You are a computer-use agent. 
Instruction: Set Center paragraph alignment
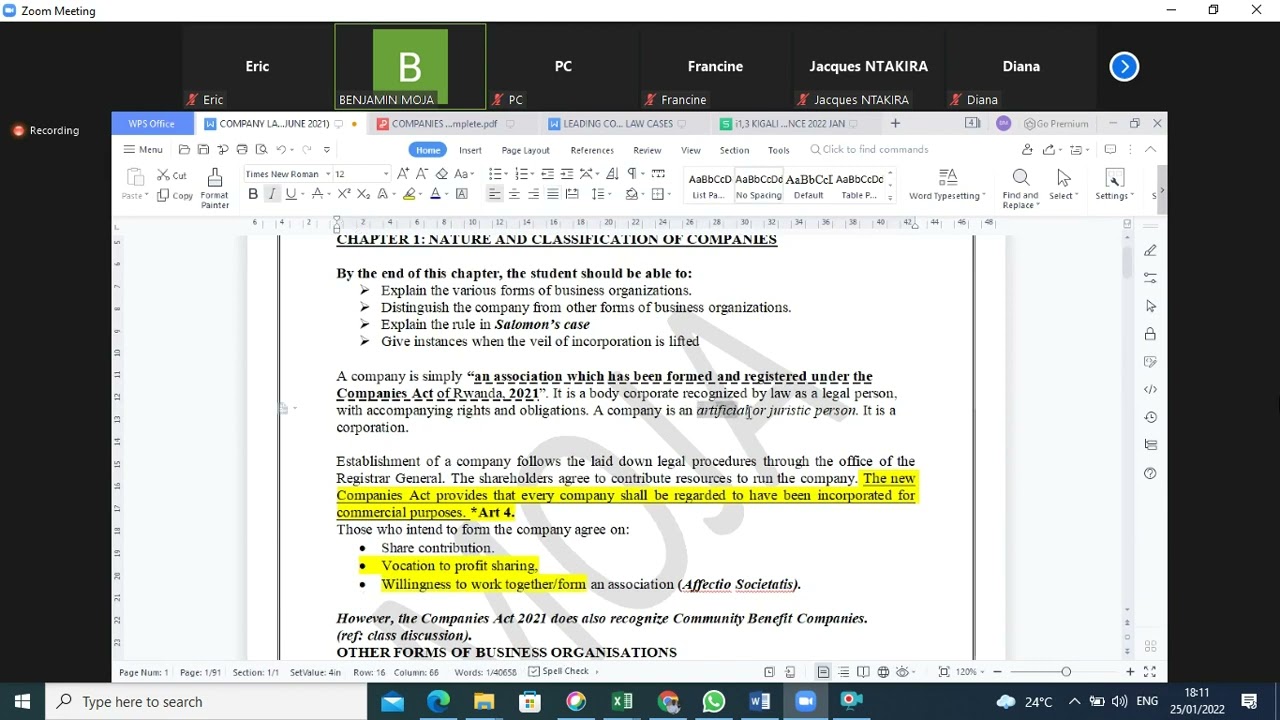[x=514, y=194]
